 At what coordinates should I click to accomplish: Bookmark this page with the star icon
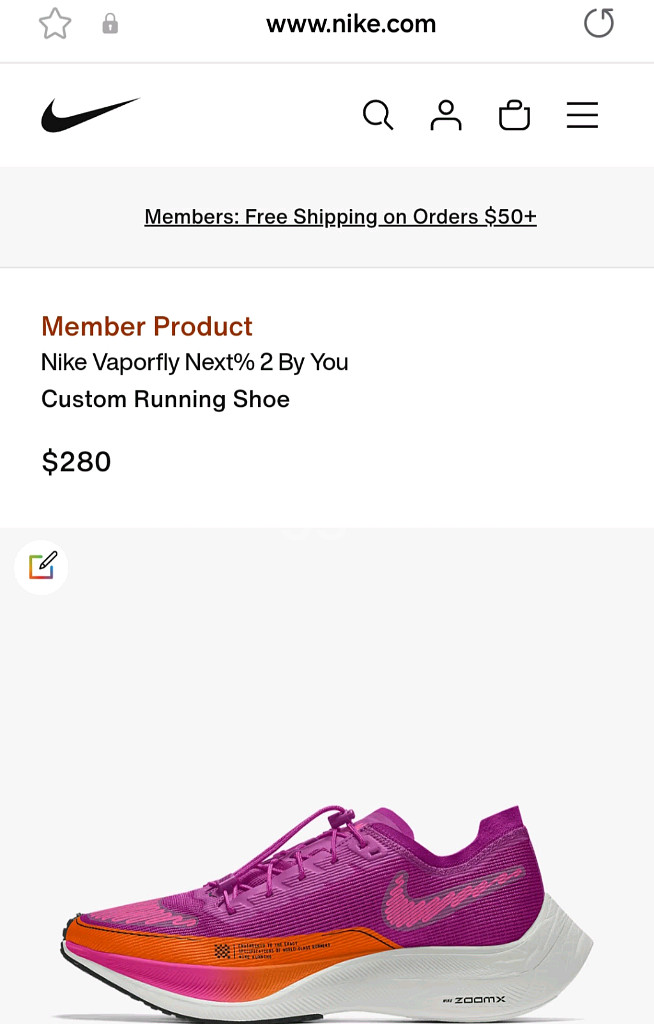tap(55, 24)
